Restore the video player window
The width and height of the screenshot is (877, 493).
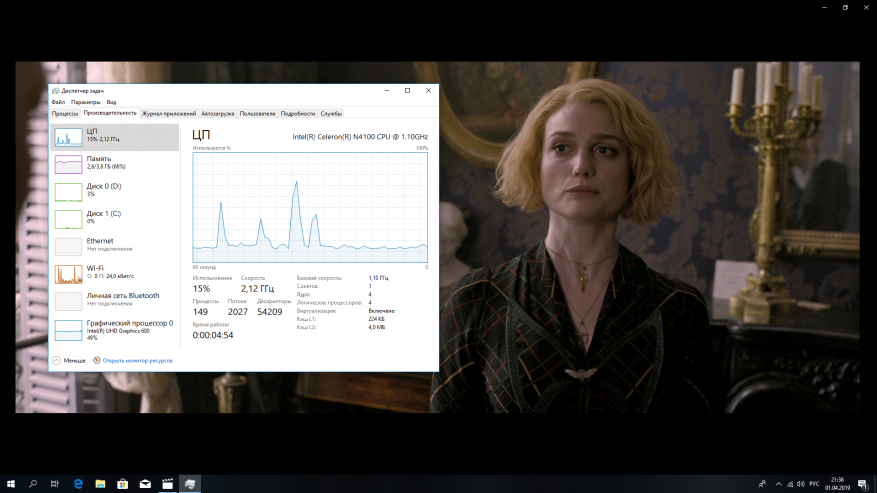click(845, 7)
